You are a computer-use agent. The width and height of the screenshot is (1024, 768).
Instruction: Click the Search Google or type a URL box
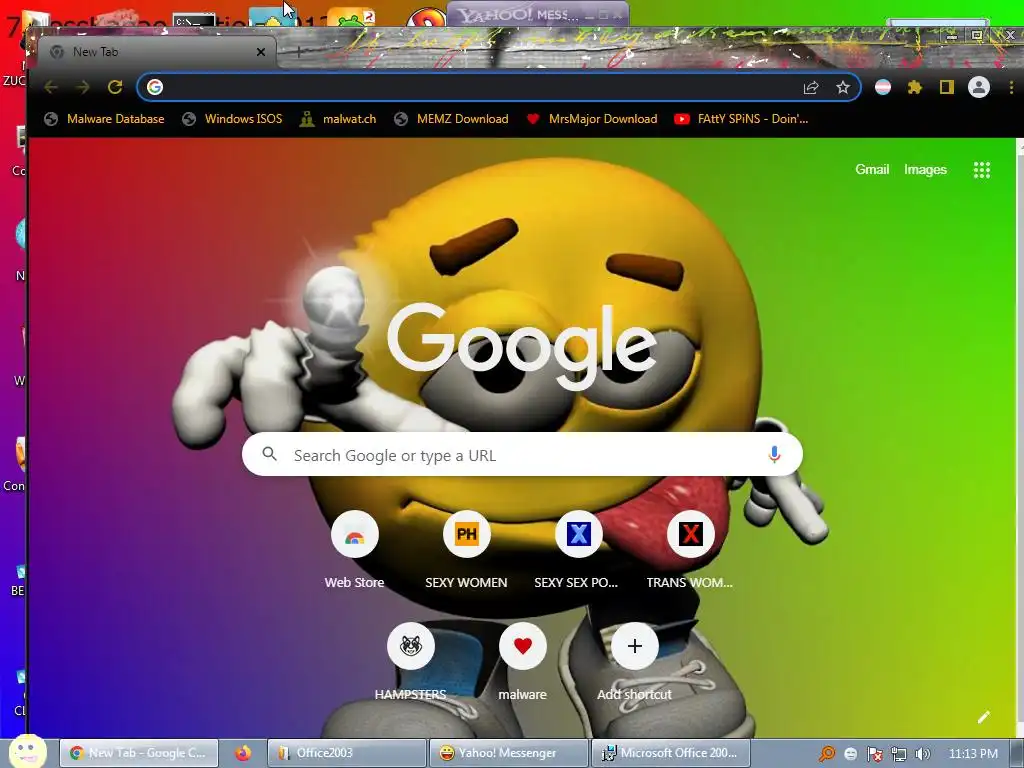tap(522, 455)
